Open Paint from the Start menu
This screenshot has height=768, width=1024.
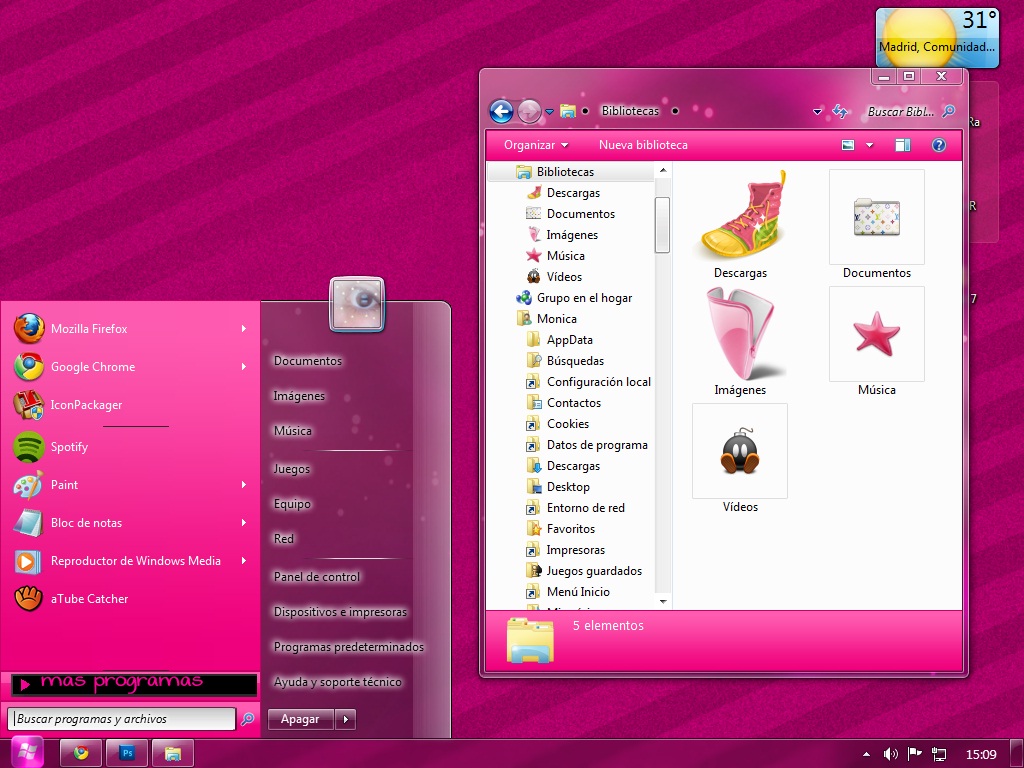63,484
